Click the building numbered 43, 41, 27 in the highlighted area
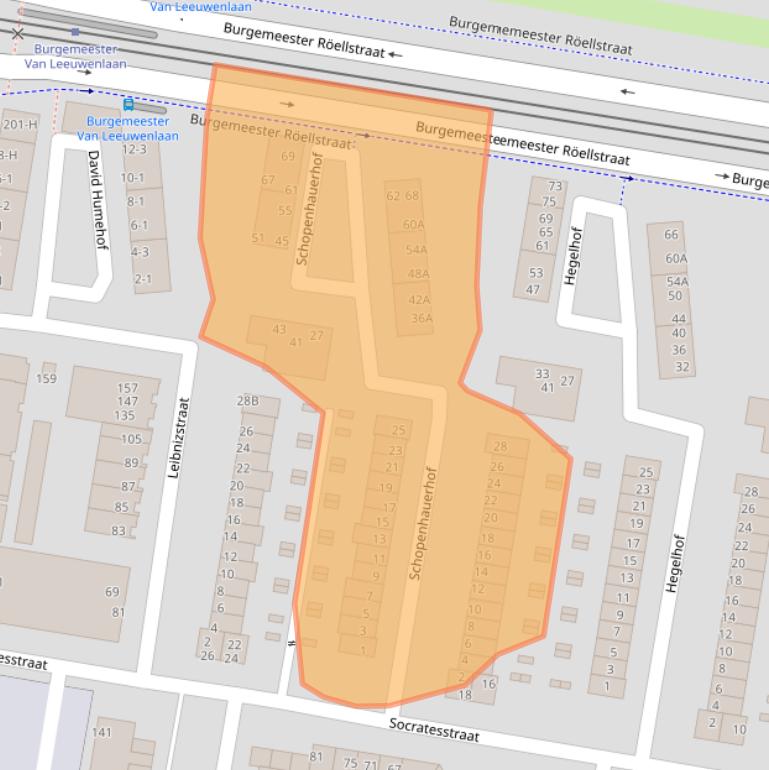Viewport: 769px width, 770px height. click(295, 337)
